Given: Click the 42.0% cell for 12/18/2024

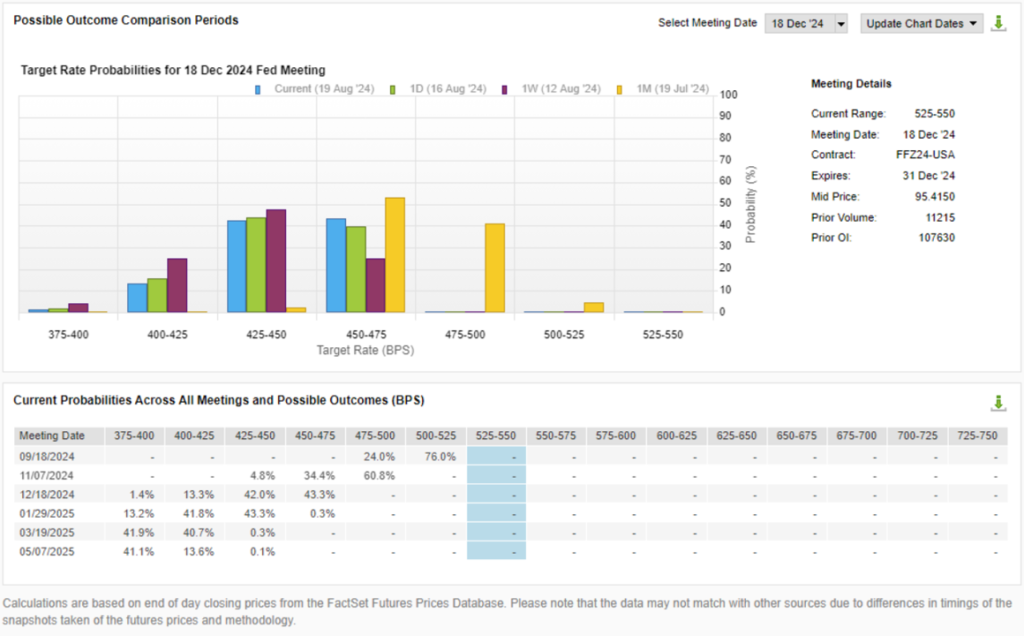Looking at the screenshot, I should (259, 494).
